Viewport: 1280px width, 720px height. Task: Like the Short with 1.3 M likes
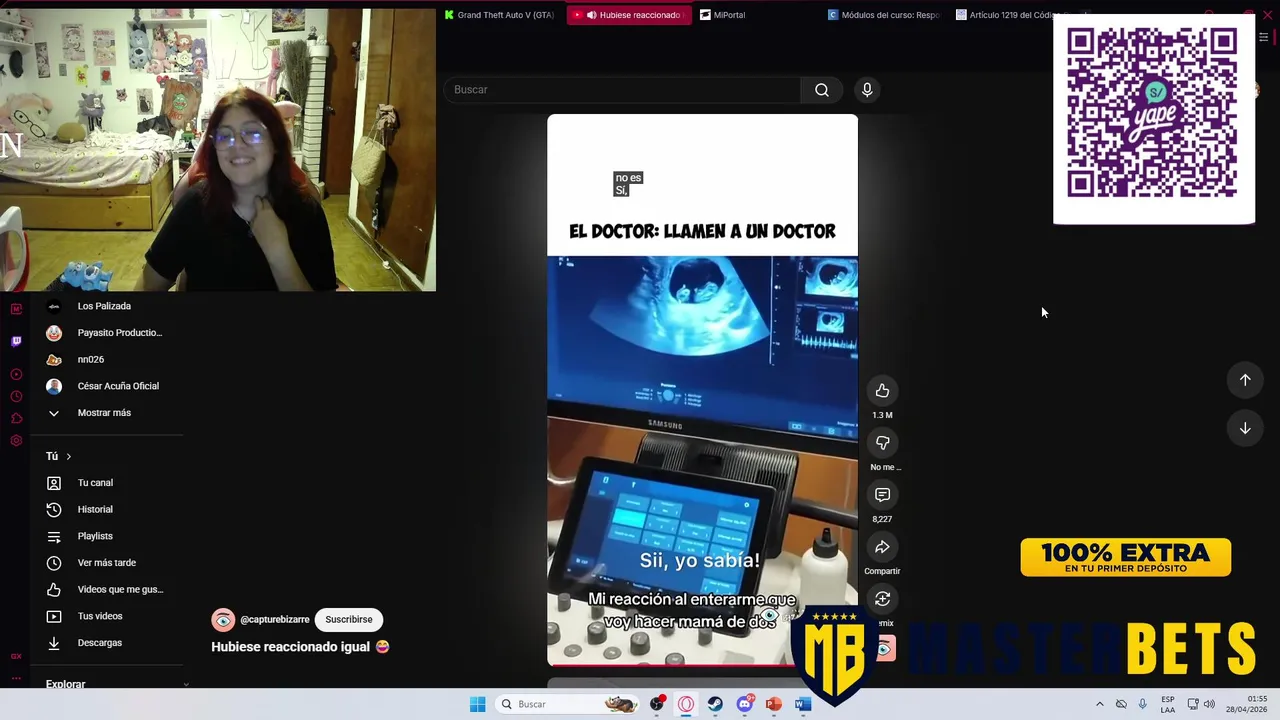882,391
